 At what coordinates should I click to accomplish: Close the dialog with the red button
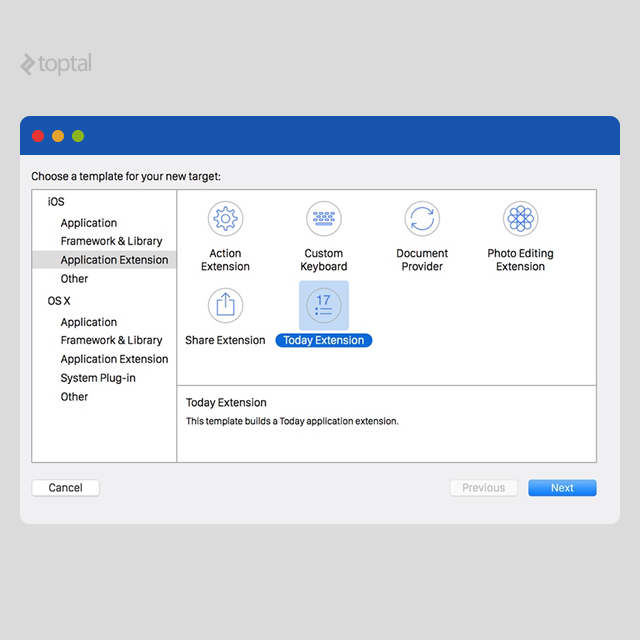click(38, 136)
